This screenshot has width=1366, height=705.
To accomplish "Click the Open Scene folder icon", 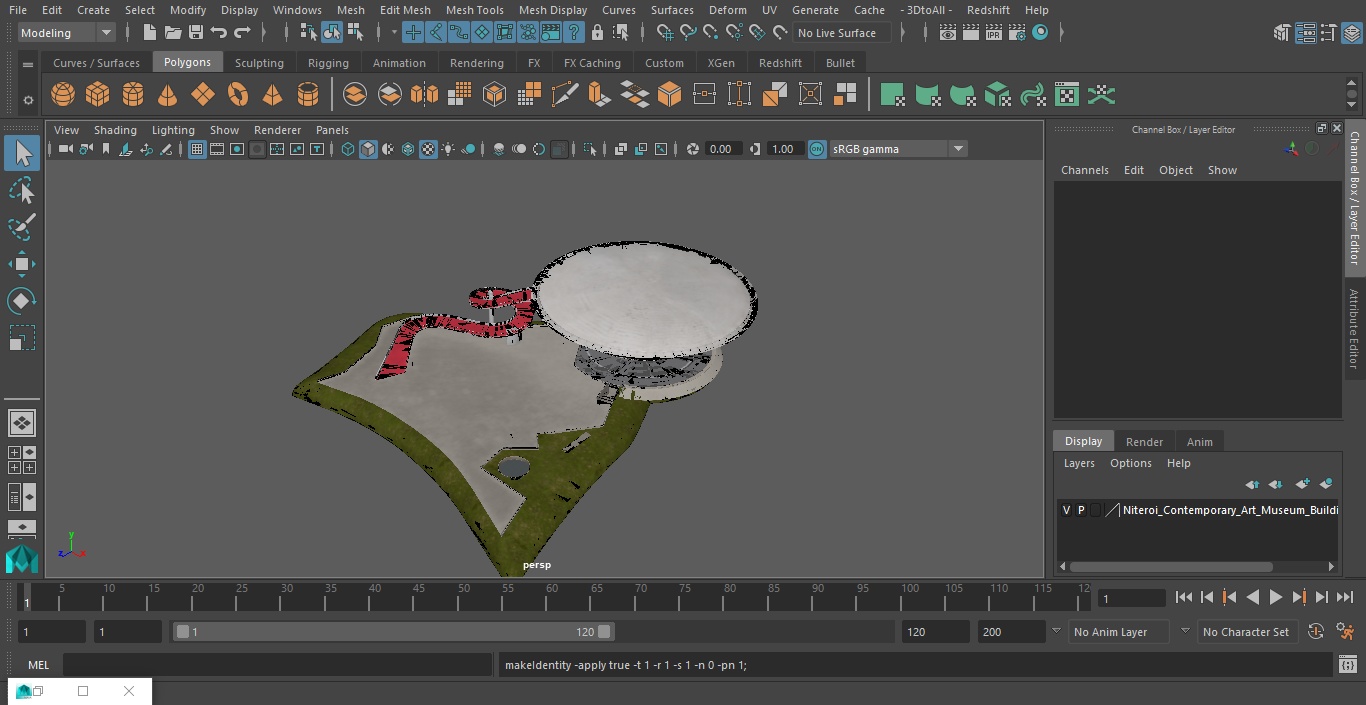I will click(173, 33).
